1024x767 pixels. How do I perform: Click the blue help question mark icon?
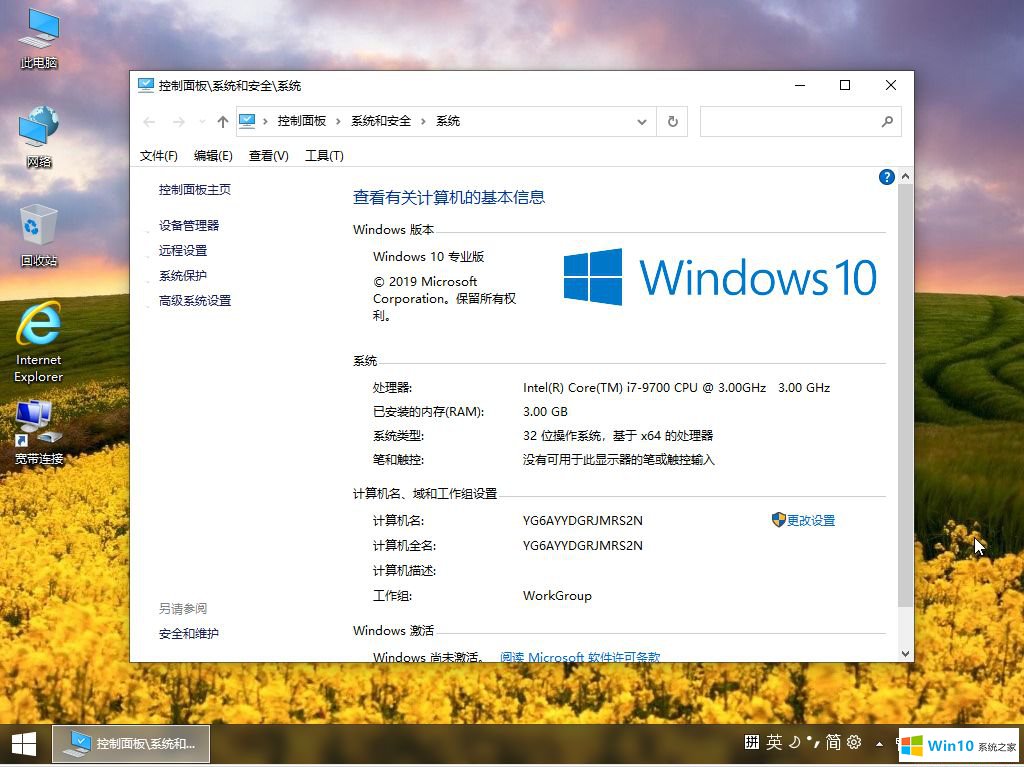[x=886, y=177]
